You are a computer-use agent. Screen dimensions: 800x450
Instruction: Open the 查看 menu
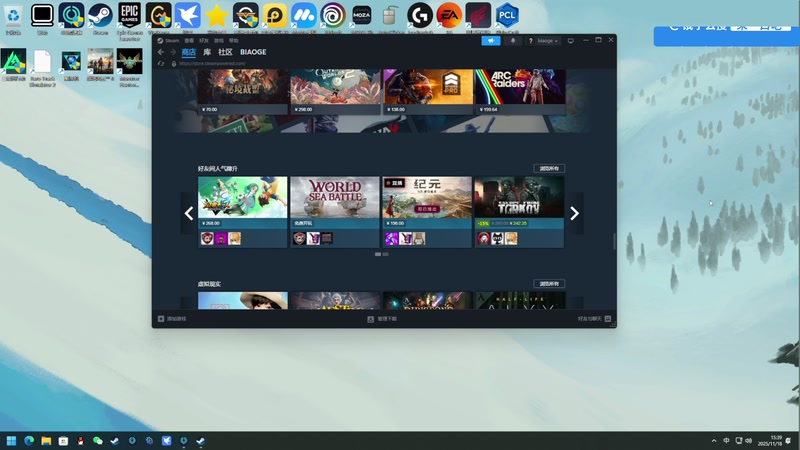tap(189, 40)
